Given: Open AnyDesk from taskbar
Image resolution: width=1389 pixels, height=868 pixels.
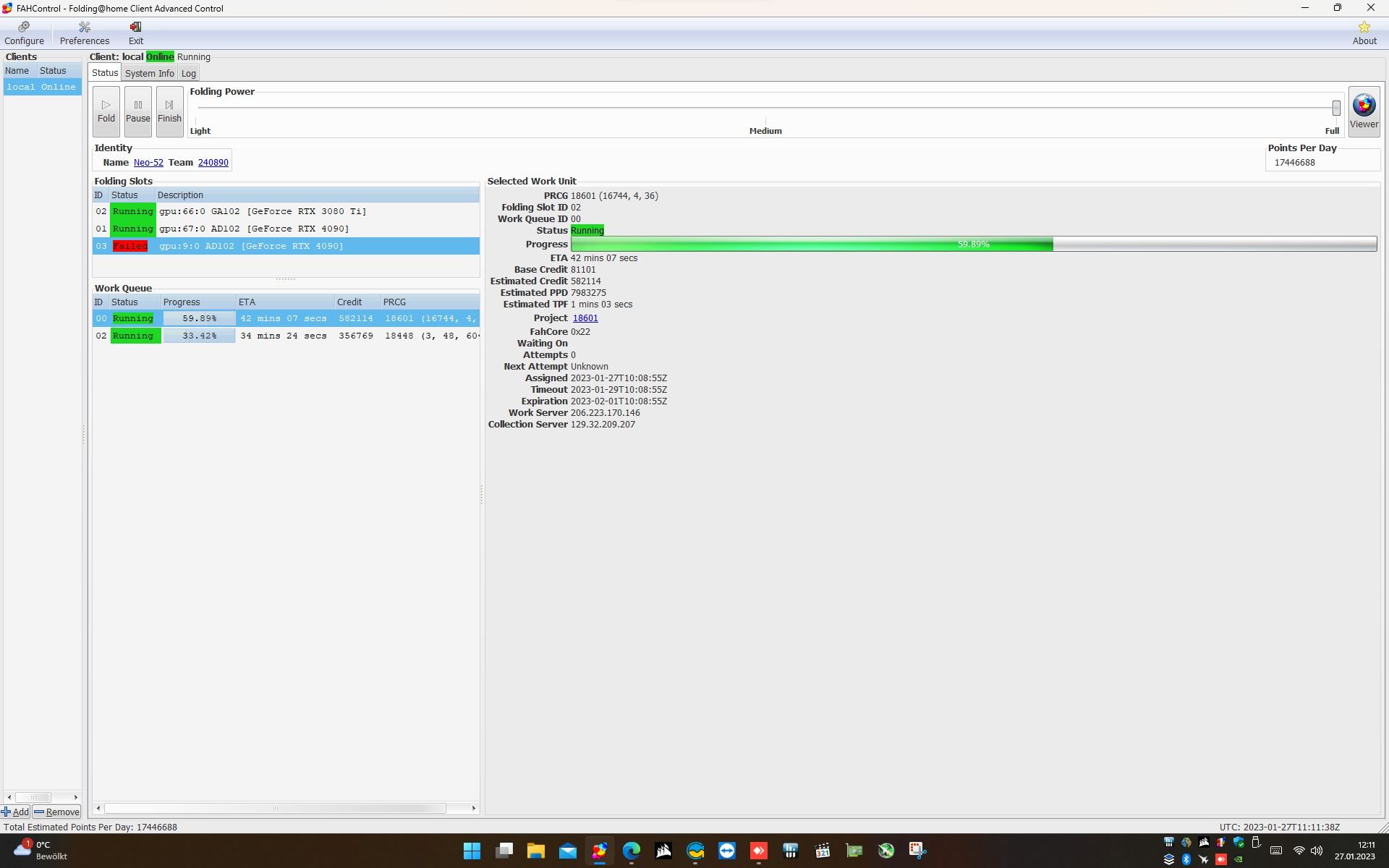Looking at the screenshot, I should 758,851.
